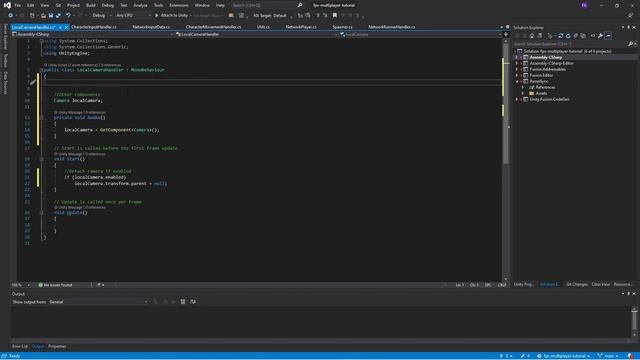Open the View menu
The width and height of the screenshot is (640, 360).
(44, 5)
